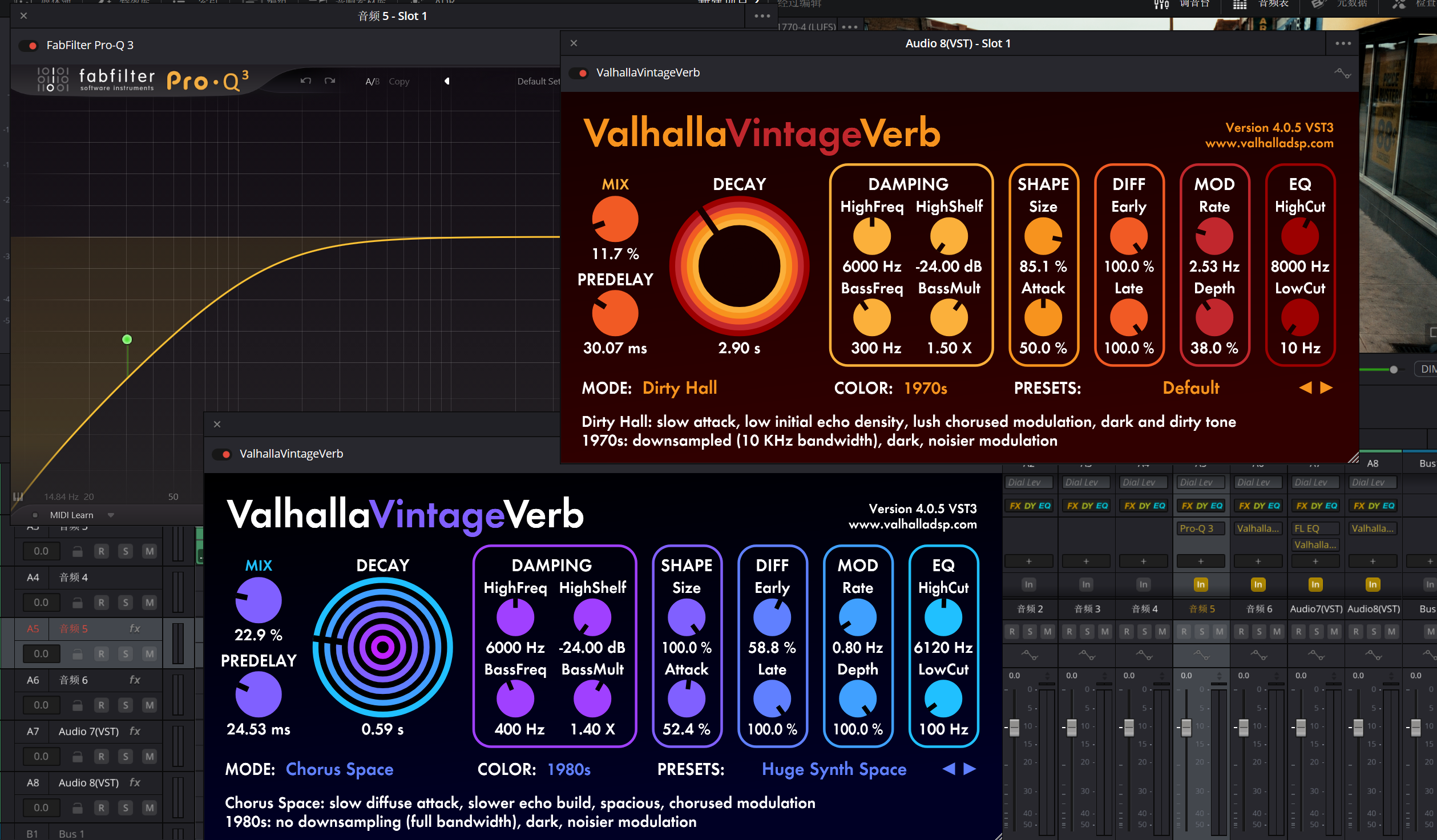Viewport: 1437px width, 840px height.
Task: Click the fx icon on track Audio 8(VST)
Action: pos(135,783)
